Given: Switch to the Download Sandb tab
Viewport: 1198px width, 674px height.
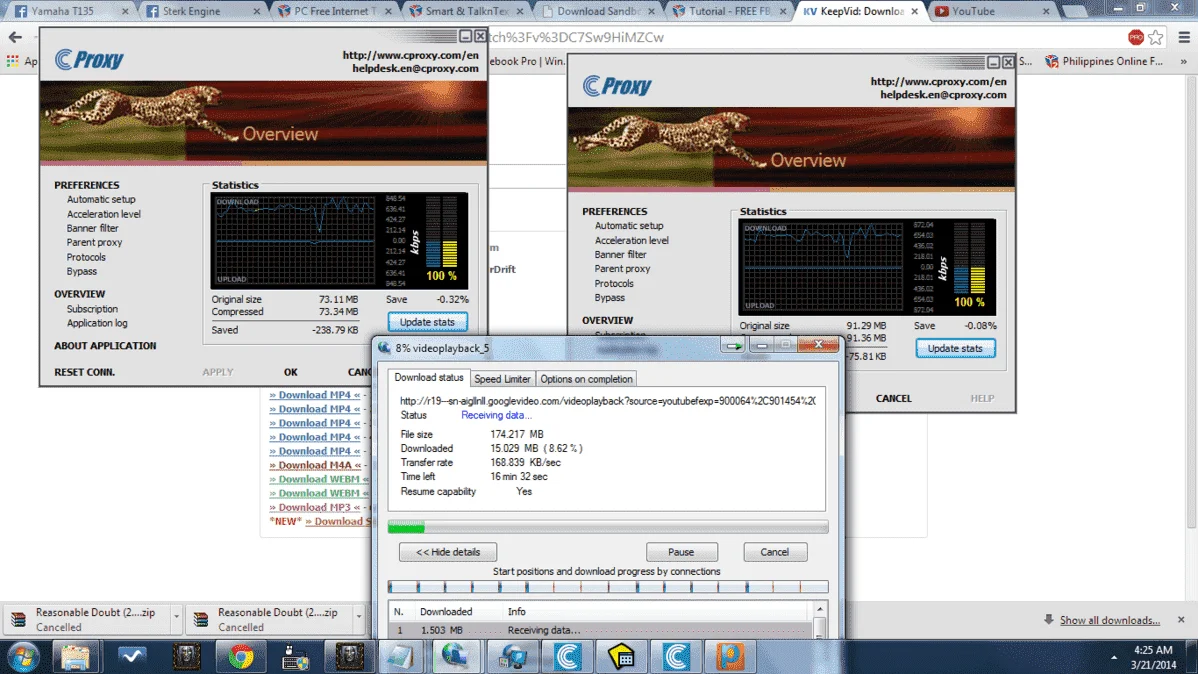Looking at the screenshot, I should coord(596,11).
